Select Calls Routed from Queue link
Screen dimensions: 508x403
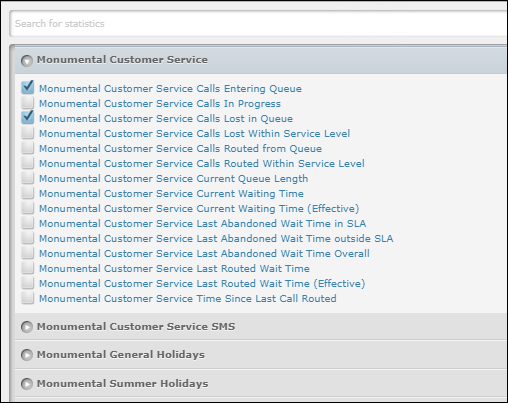[180, 149]
